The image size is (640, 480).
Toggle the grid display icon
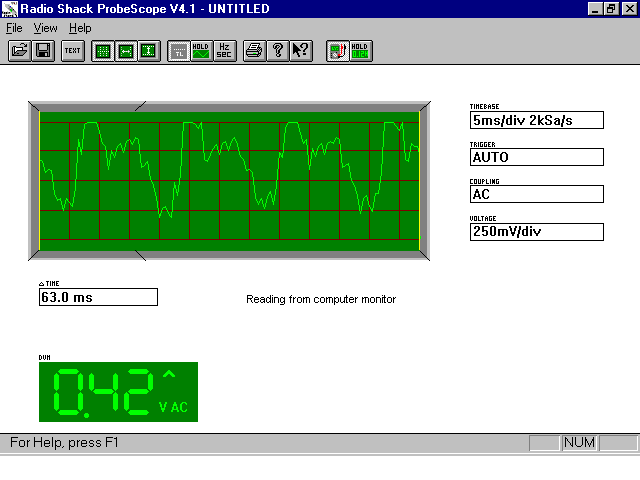pos(103,51)
